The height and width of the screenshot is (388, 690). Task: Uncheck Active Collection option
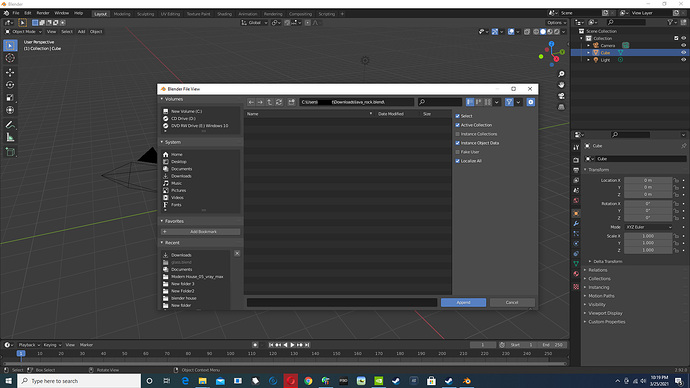[x=458, y=125]
